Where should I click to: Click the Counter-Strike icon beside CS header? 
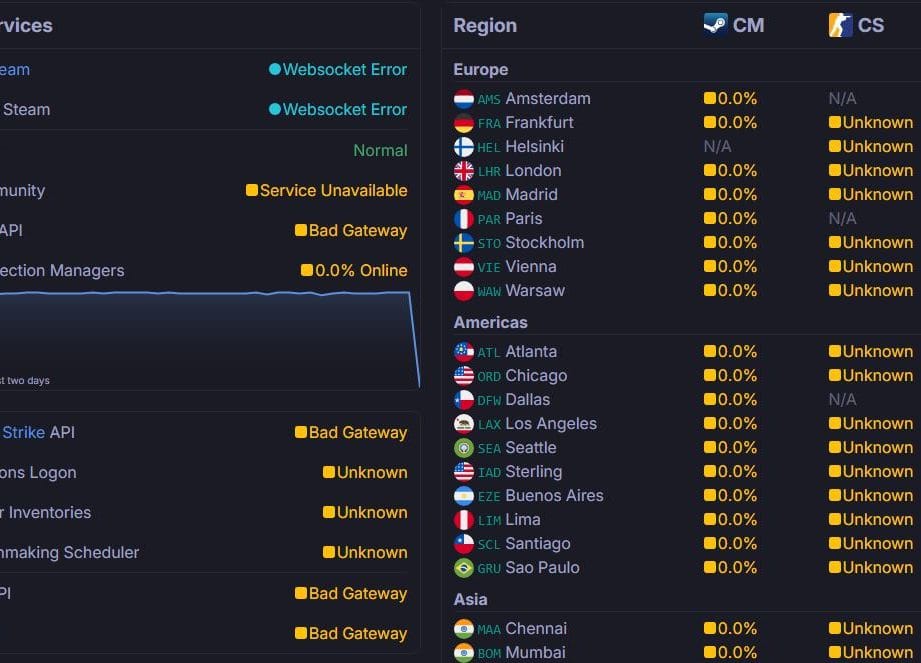click(840, 25)
